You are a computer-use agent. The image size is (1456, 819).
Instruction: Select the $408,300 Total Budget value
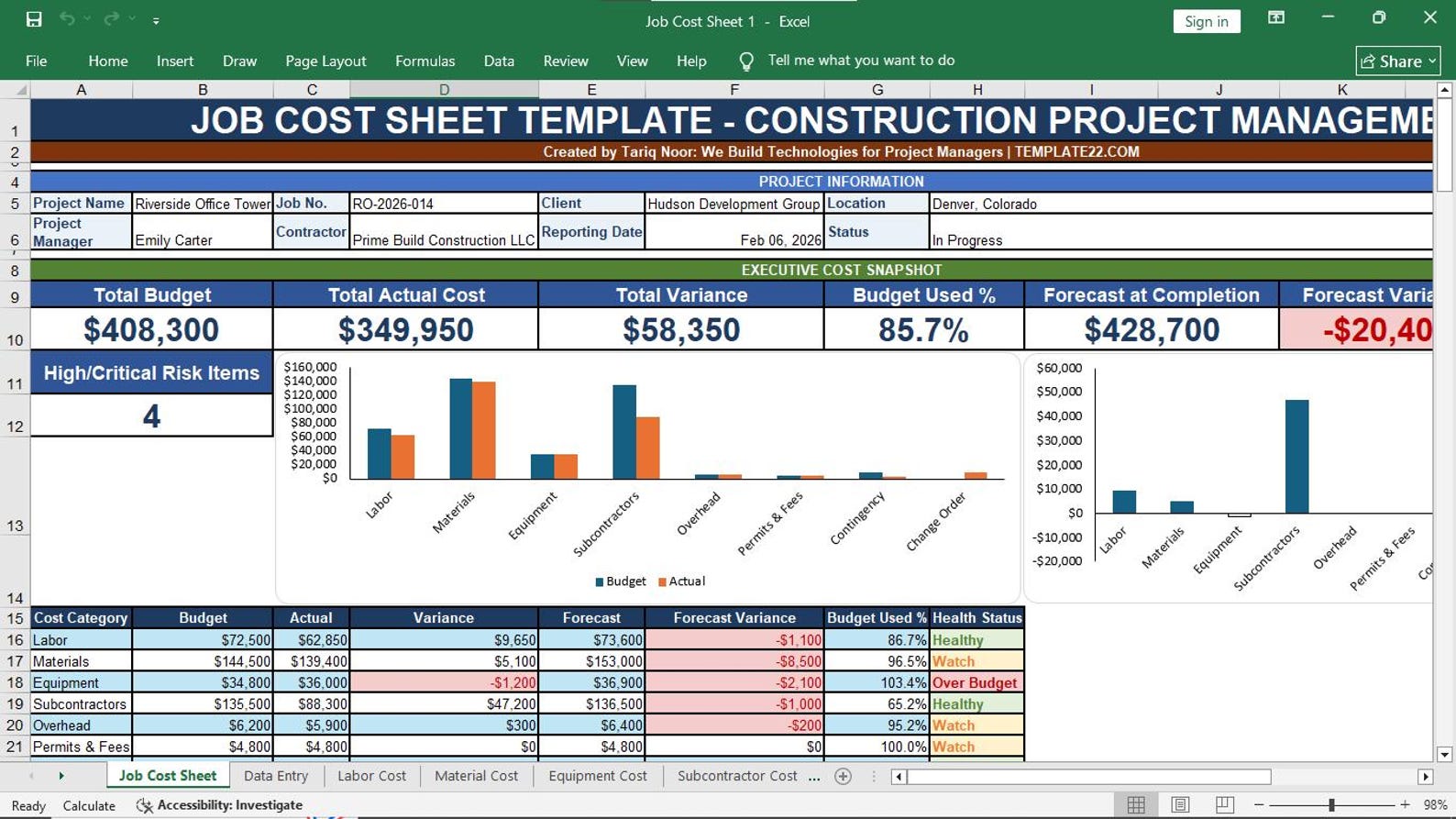[x=151, y=329]
